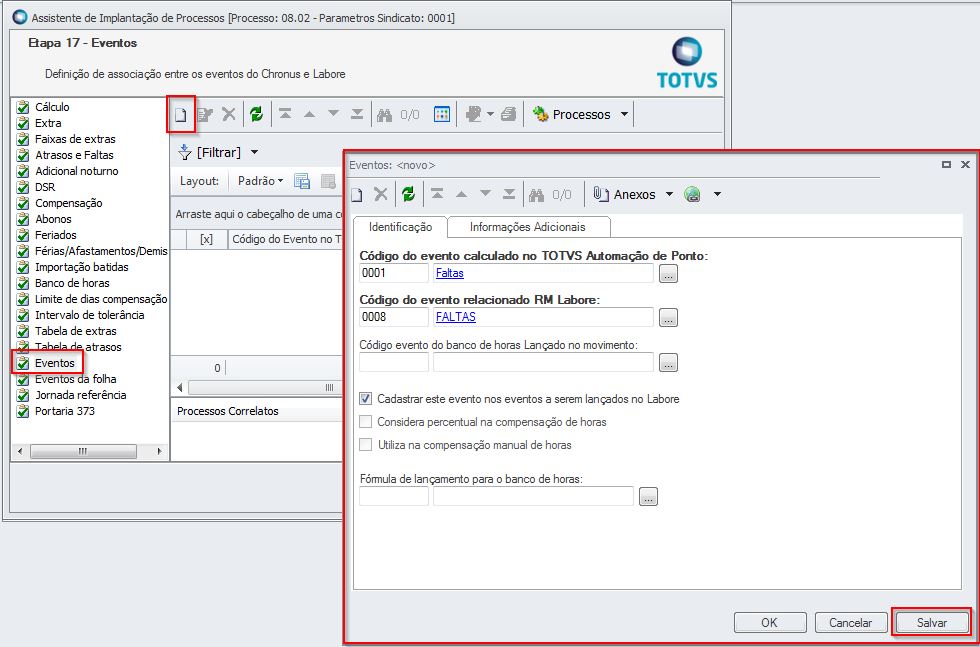
Task: Open dropdown arrow next to globe icon
Action: pos(717,194)
